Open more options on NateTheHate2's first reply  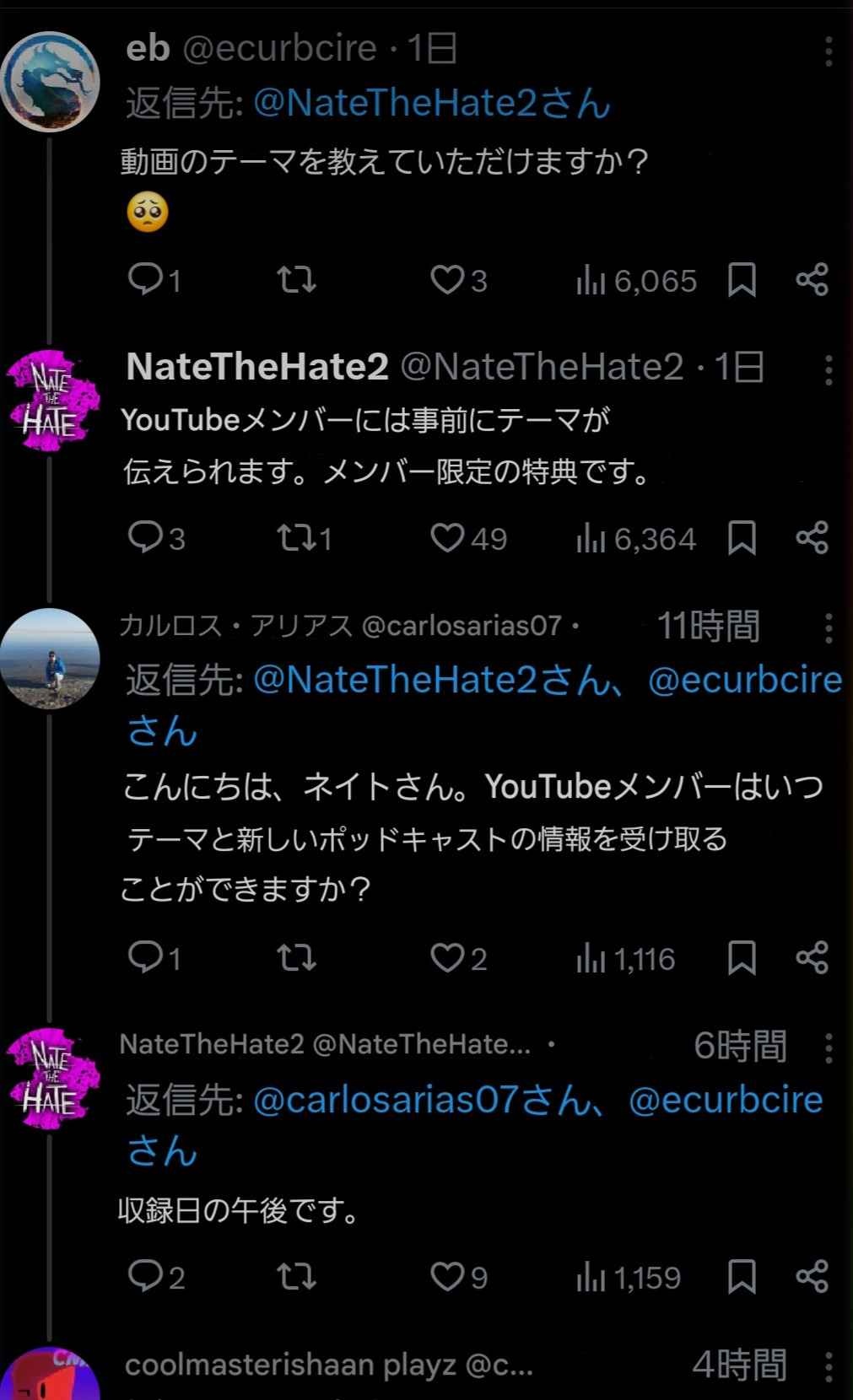(x=829, y=369)
